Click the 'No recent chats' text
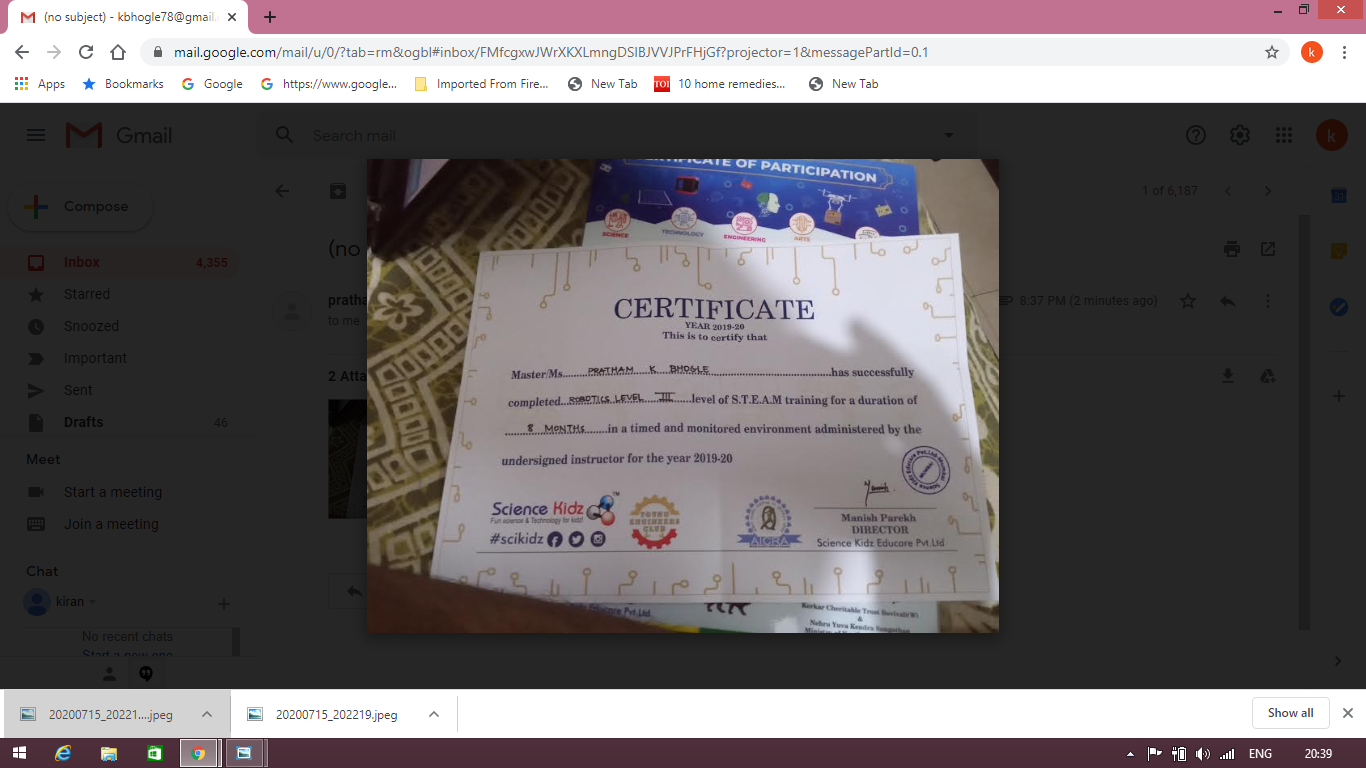1366x768 pixels. click(127, 637)
